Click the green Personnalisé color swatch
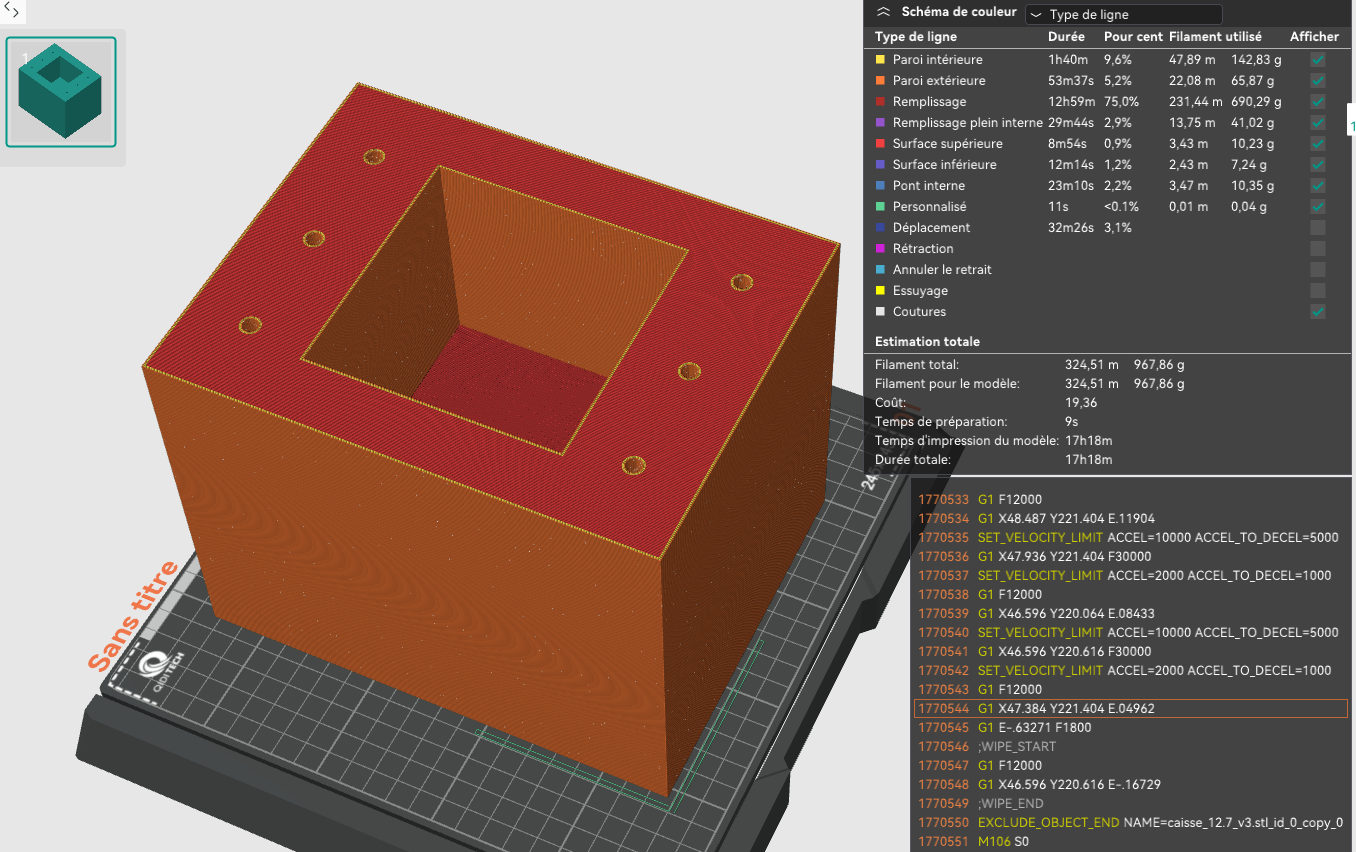This screenshot has height=852, width=1356. click(x=880, y=207)
